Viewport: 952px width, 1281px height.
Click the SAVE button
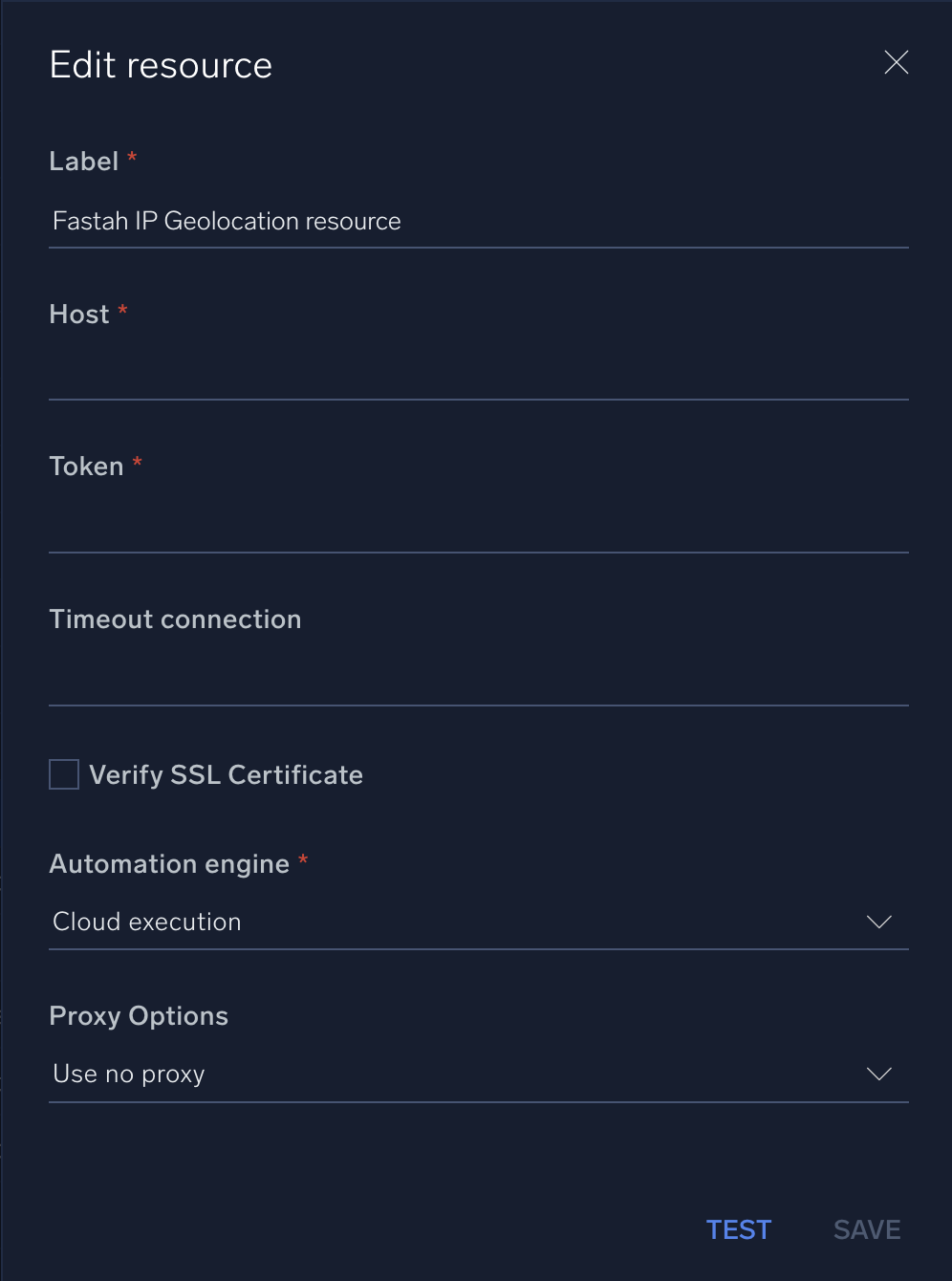point(866,1229)
